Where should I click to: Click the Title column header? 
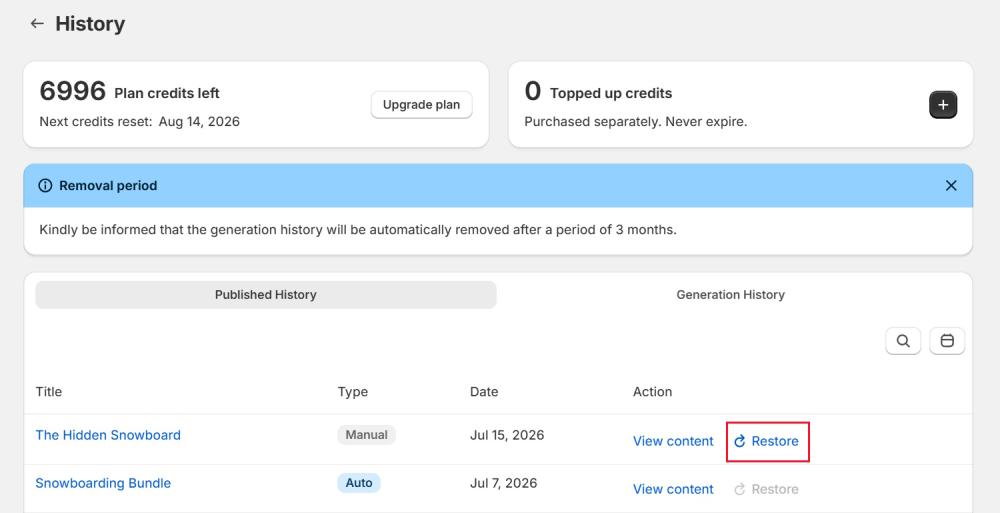click(49, 392)
